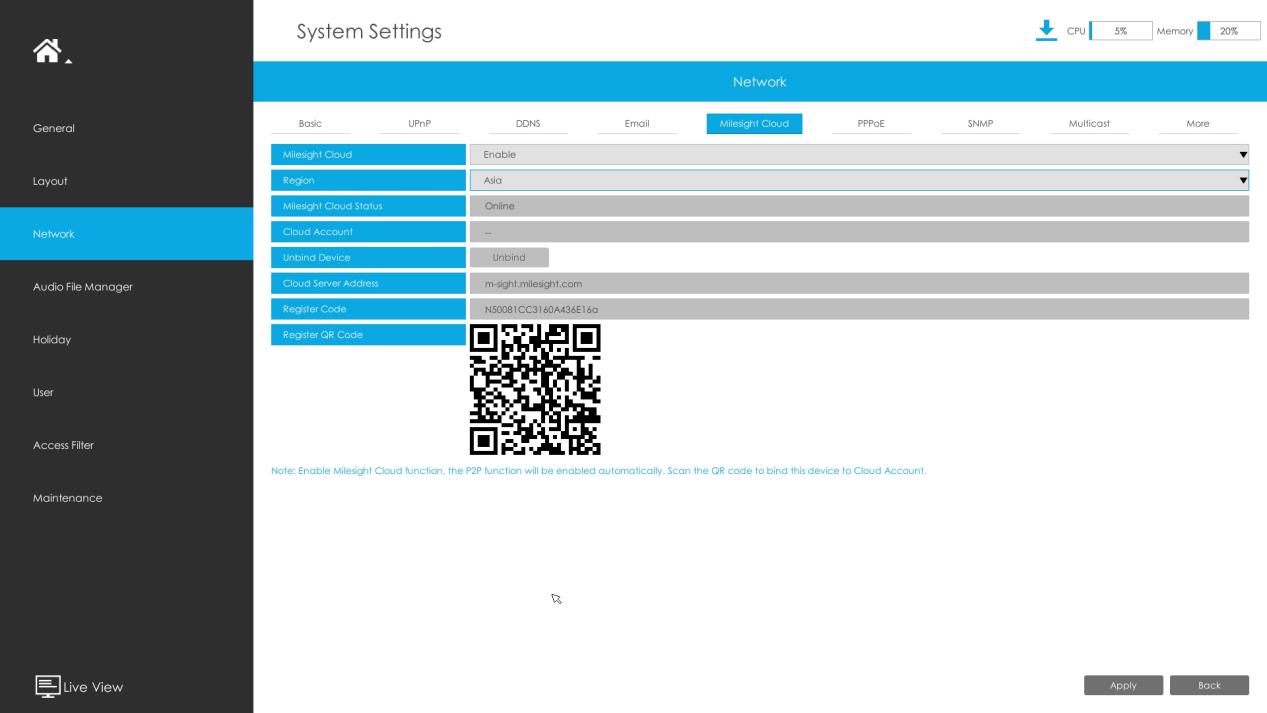Screen dimensions: 1267x713
Task: Click the Unbind button
Action: click(x=509, y=258)
